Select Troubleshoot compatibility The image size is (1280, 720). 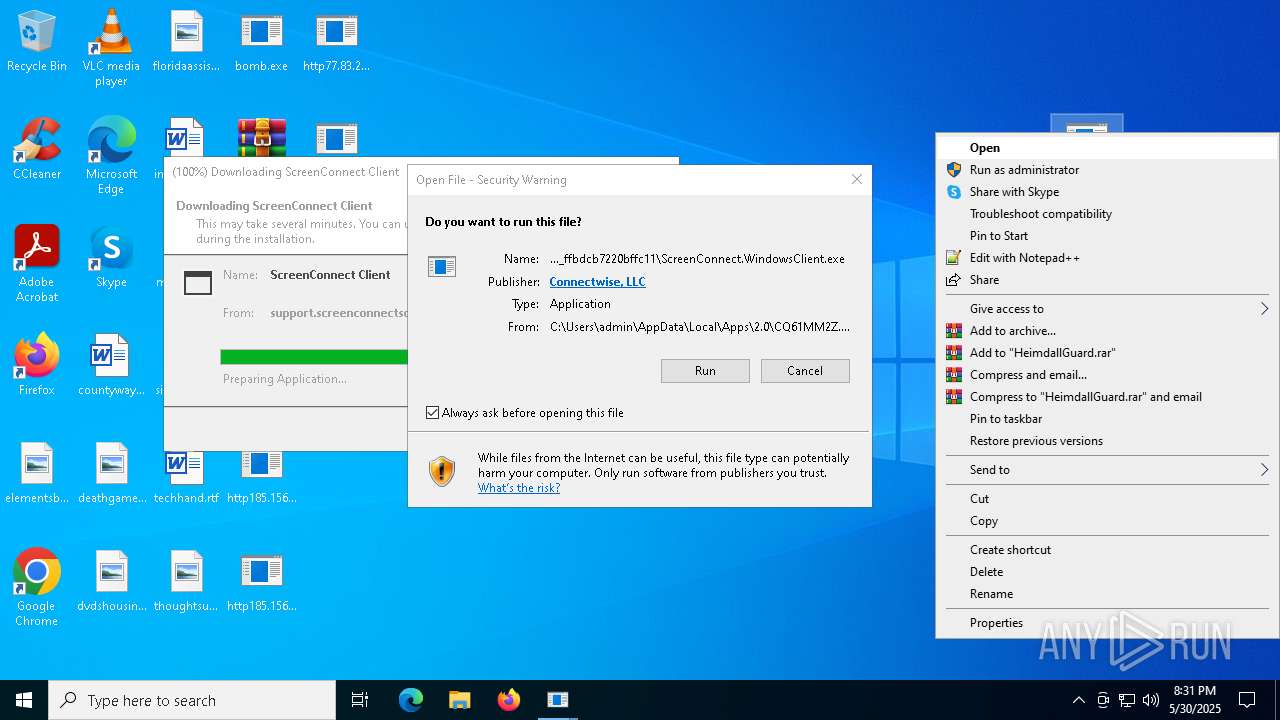tap(1107, 214)
